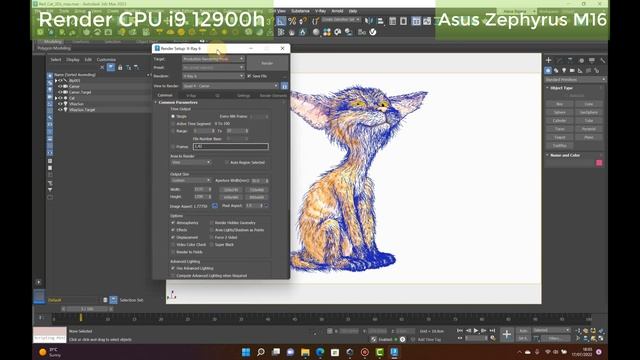Screen dimensions: 640x360
Task: Toggle visibility of the Camera Target row
Action: (60, 92)
